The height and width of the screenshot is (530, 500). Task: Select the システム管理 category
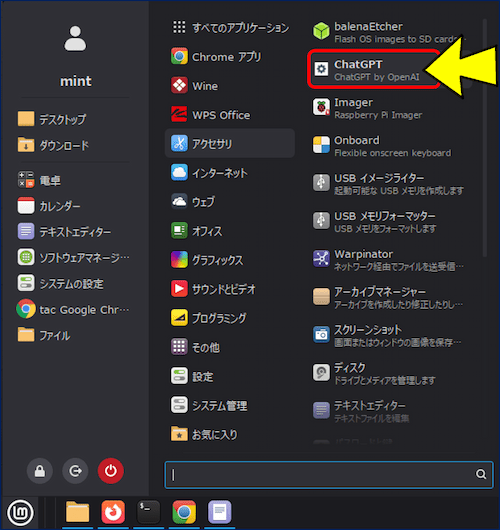(230, 405)
